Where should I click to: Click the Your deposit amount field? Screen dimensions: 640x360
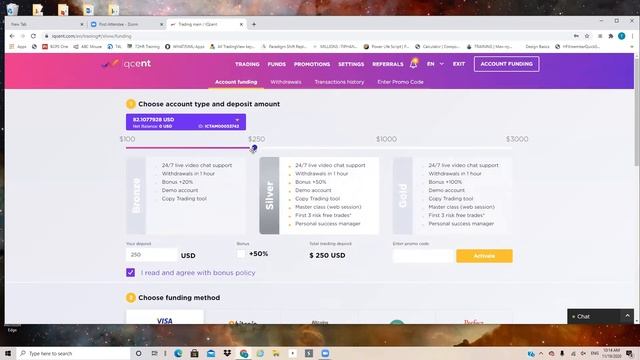click(151, 255)
